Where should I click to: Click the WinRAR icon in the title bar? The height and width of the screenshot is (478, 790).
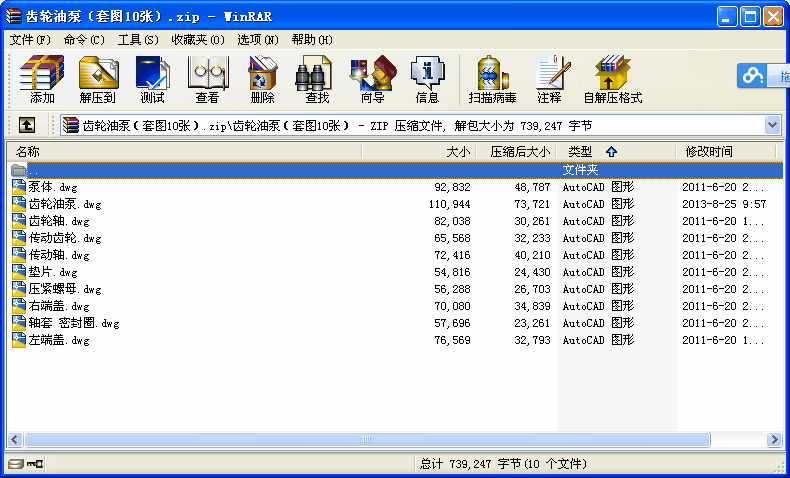coord(14,17)
